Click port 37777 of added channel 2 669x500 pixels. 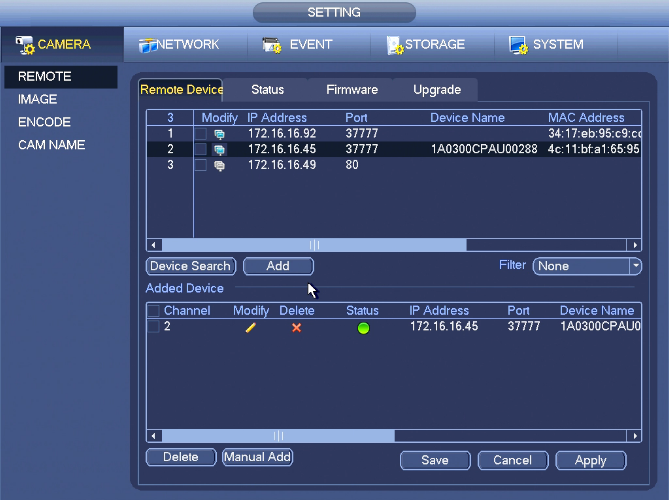(x=524, y=326)
